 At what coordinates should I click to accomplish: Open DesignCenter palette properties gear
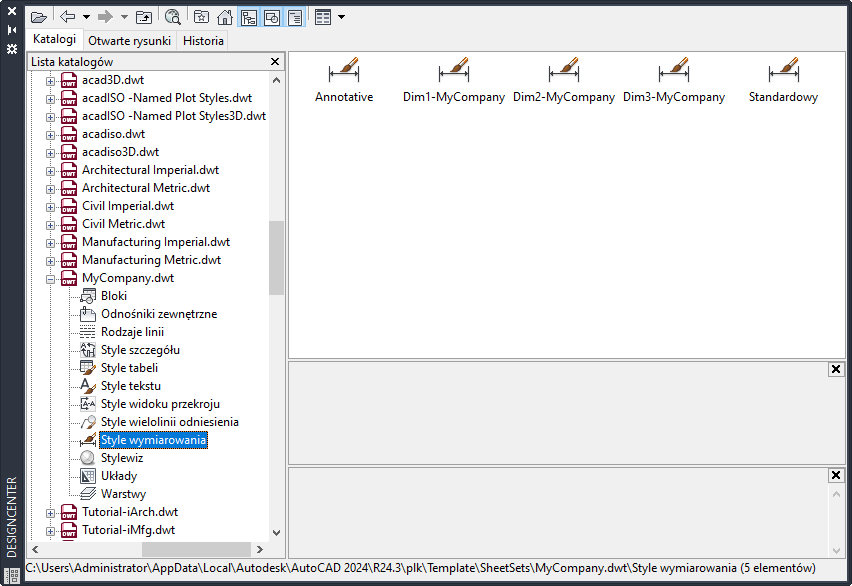(x=11, y=49)
